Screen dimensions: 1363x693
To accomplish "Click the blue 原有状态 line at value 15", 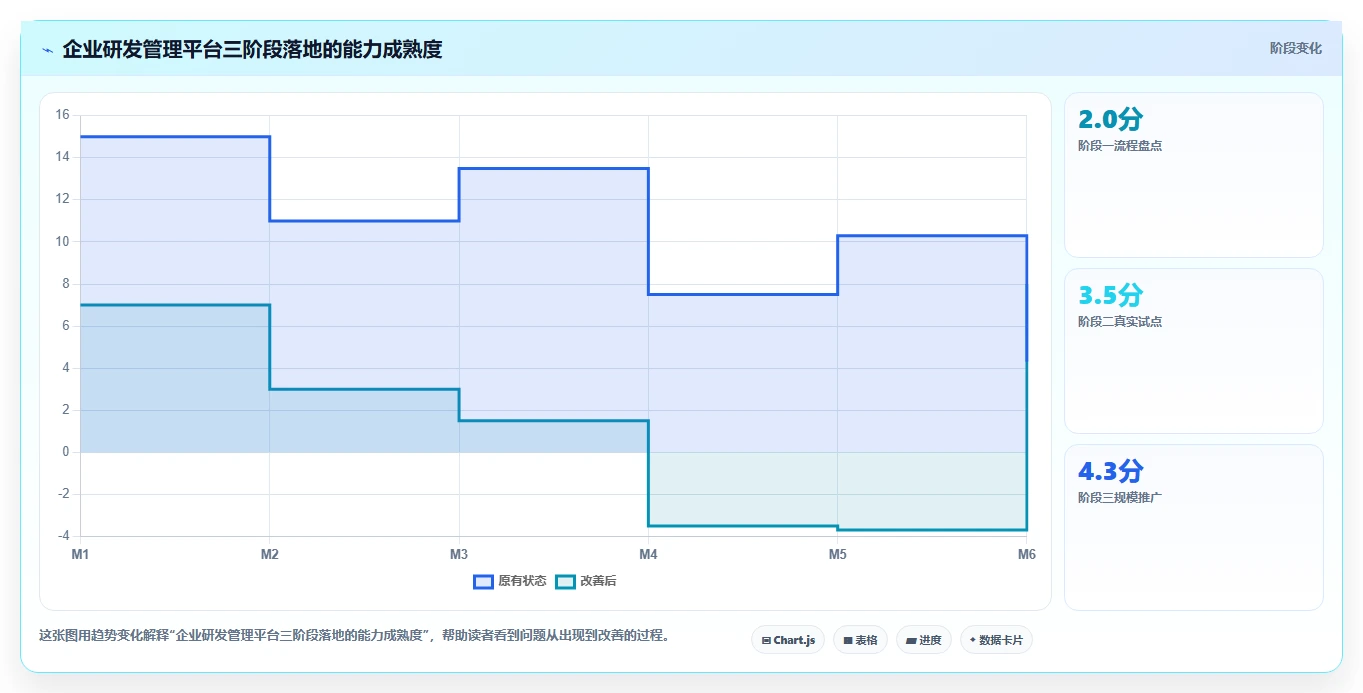I will coord(175,136).
